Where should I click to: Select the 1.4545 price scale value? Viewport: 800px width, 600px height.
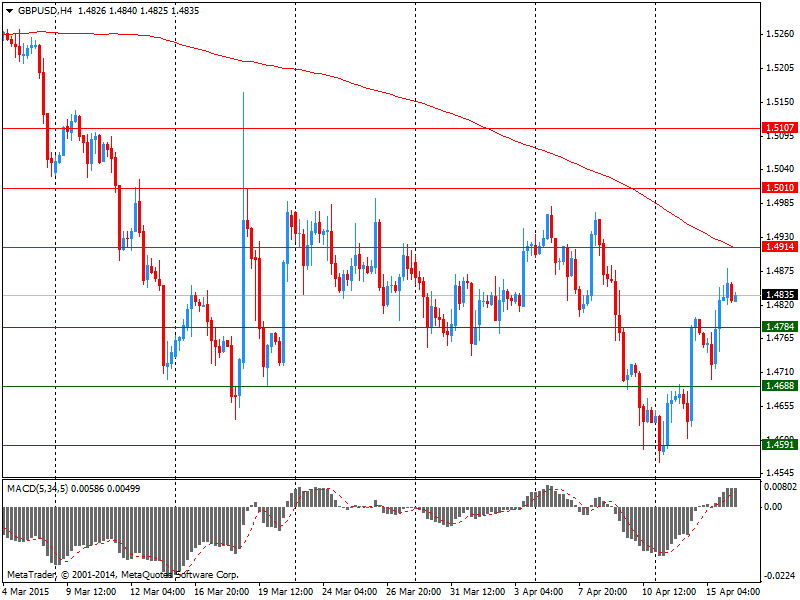coord(780,473)
